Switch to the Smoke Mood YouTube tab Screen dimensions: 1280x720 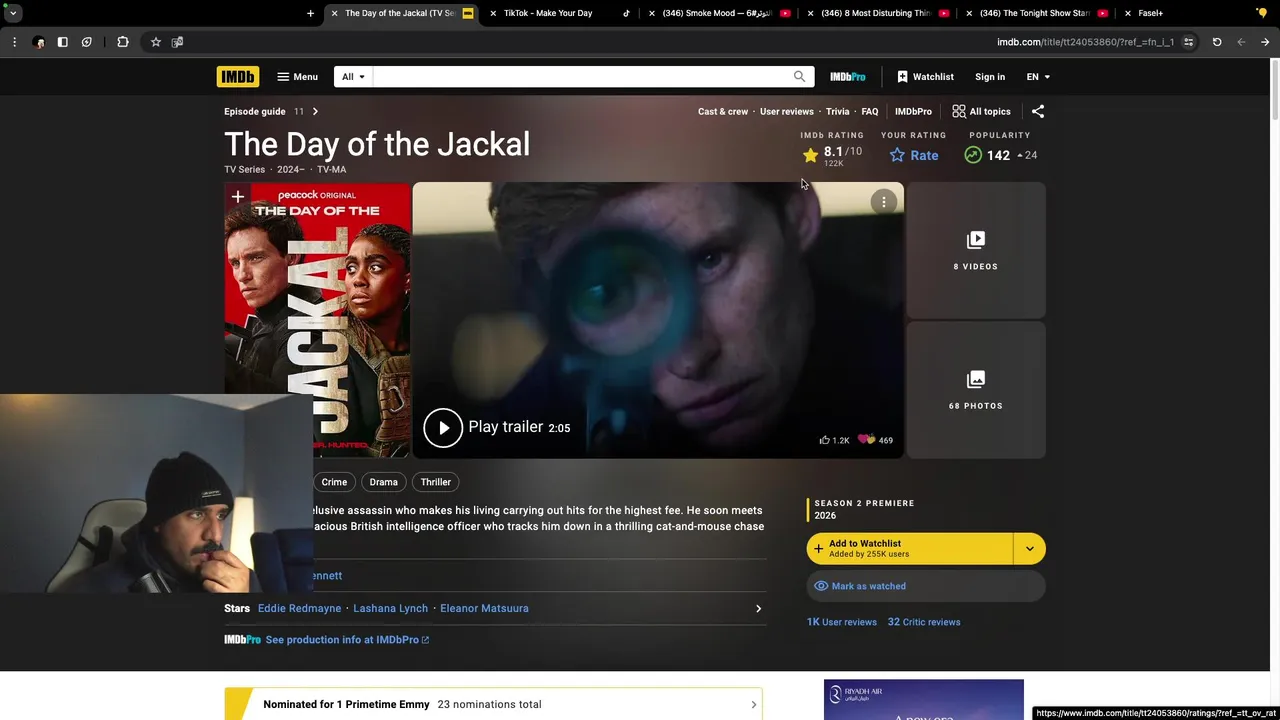(720, 13)
